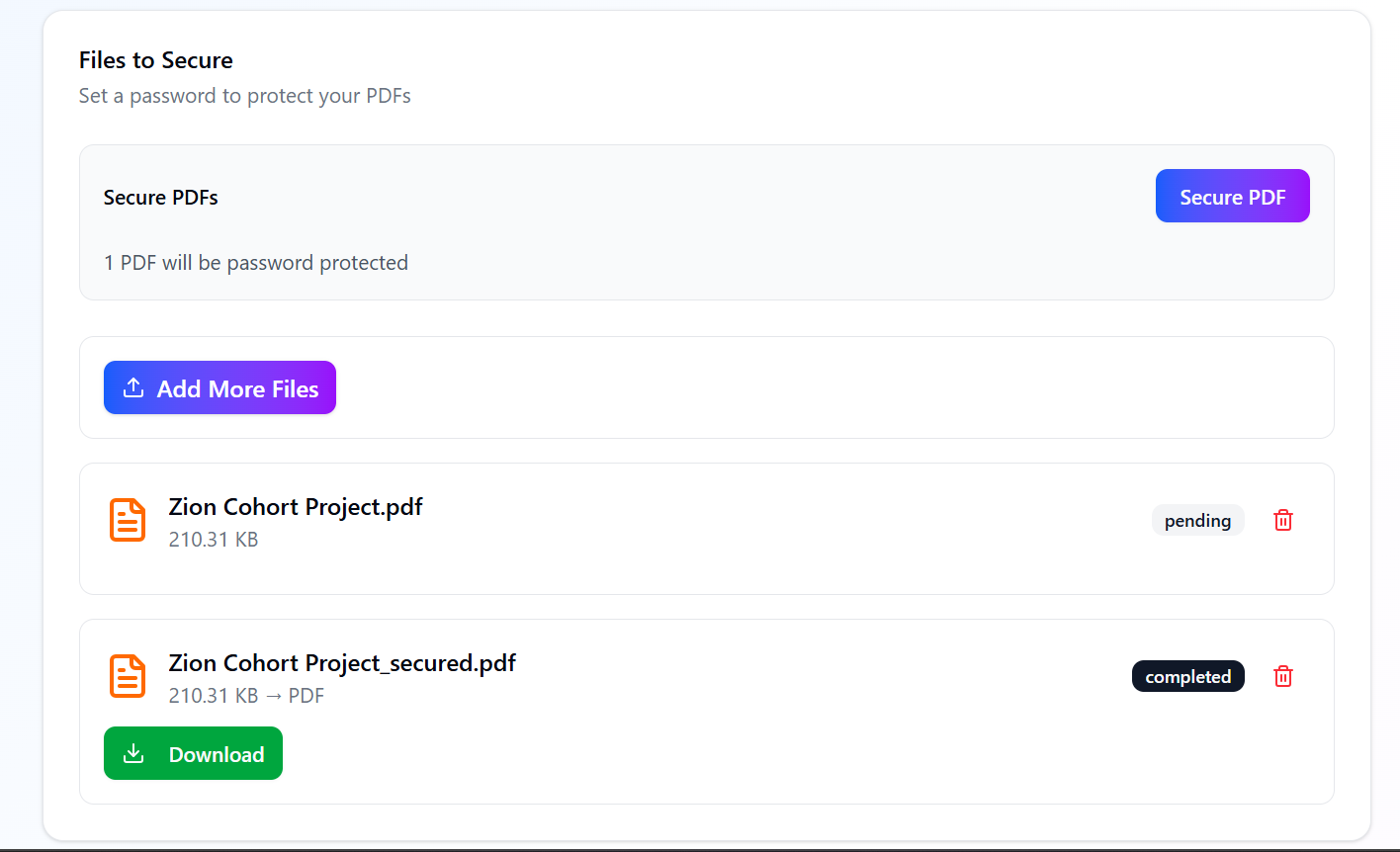Click the pending status badge
1400x852 pixels.
1197,521
